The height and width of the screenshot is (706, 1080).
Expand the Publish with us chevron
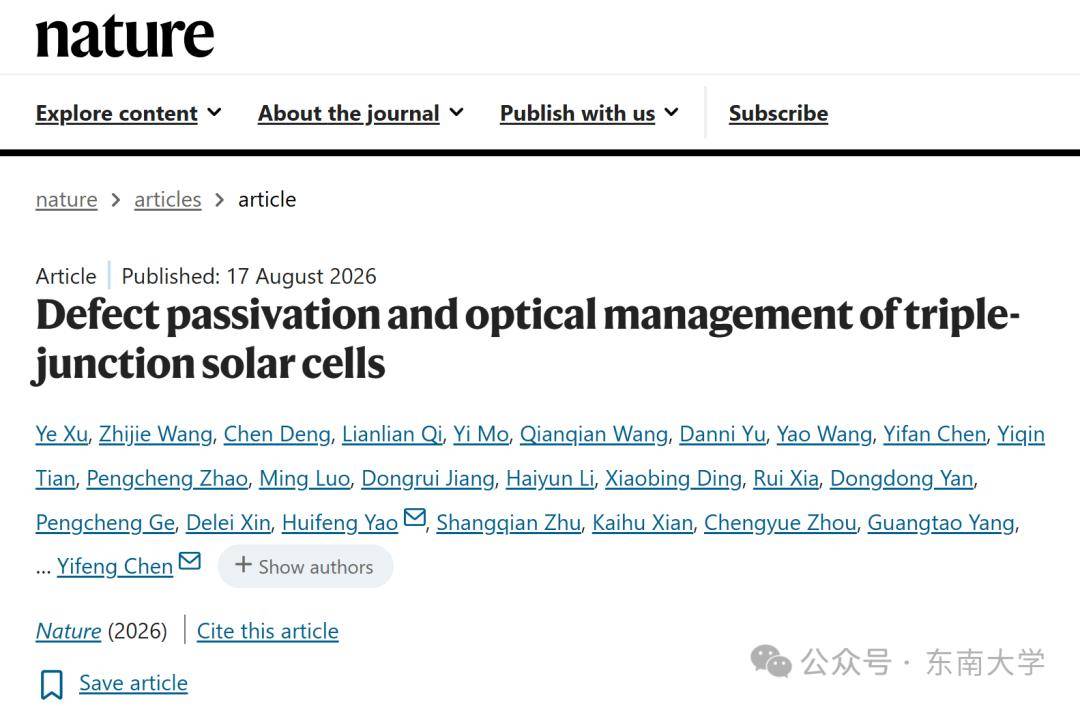point(672,112)
